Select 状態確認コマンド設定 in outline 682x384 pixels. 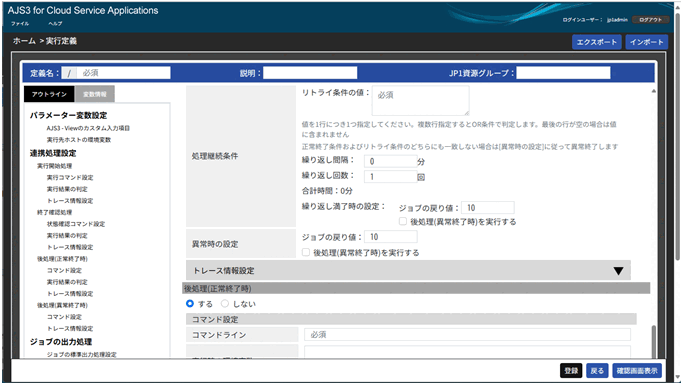(x=76, y=224)
